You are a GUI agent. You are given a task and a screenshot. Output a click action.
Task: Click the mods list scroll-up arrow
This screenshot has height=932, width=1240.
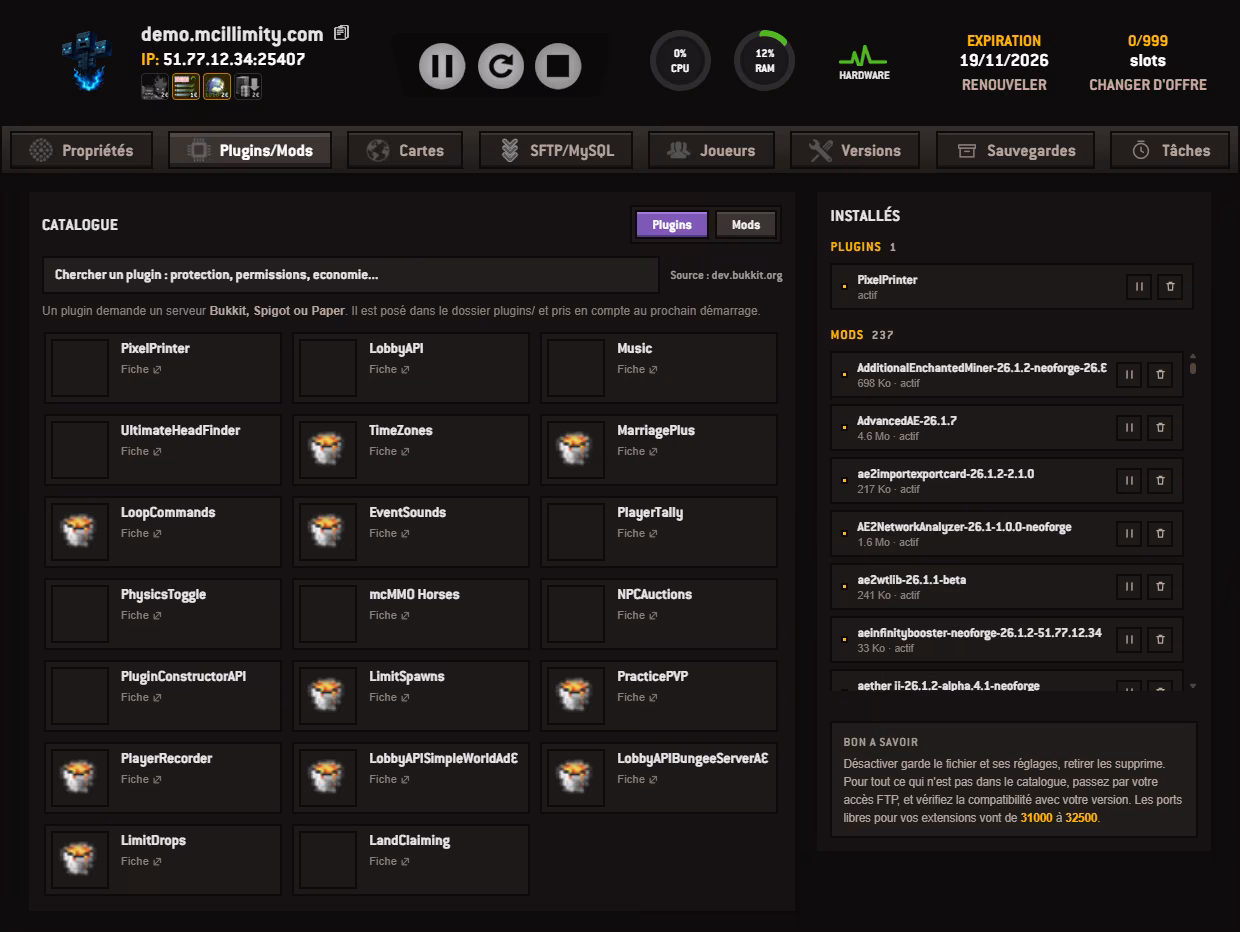pyautogui.click(x=1193, y=356)
